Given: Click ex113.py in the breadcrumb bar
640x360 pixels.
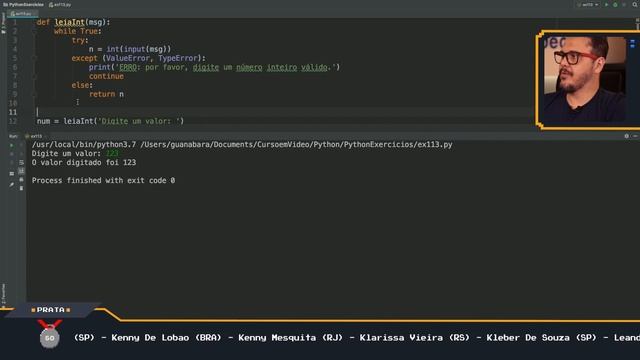Looking at the screenshot, I should coord(60,4).
